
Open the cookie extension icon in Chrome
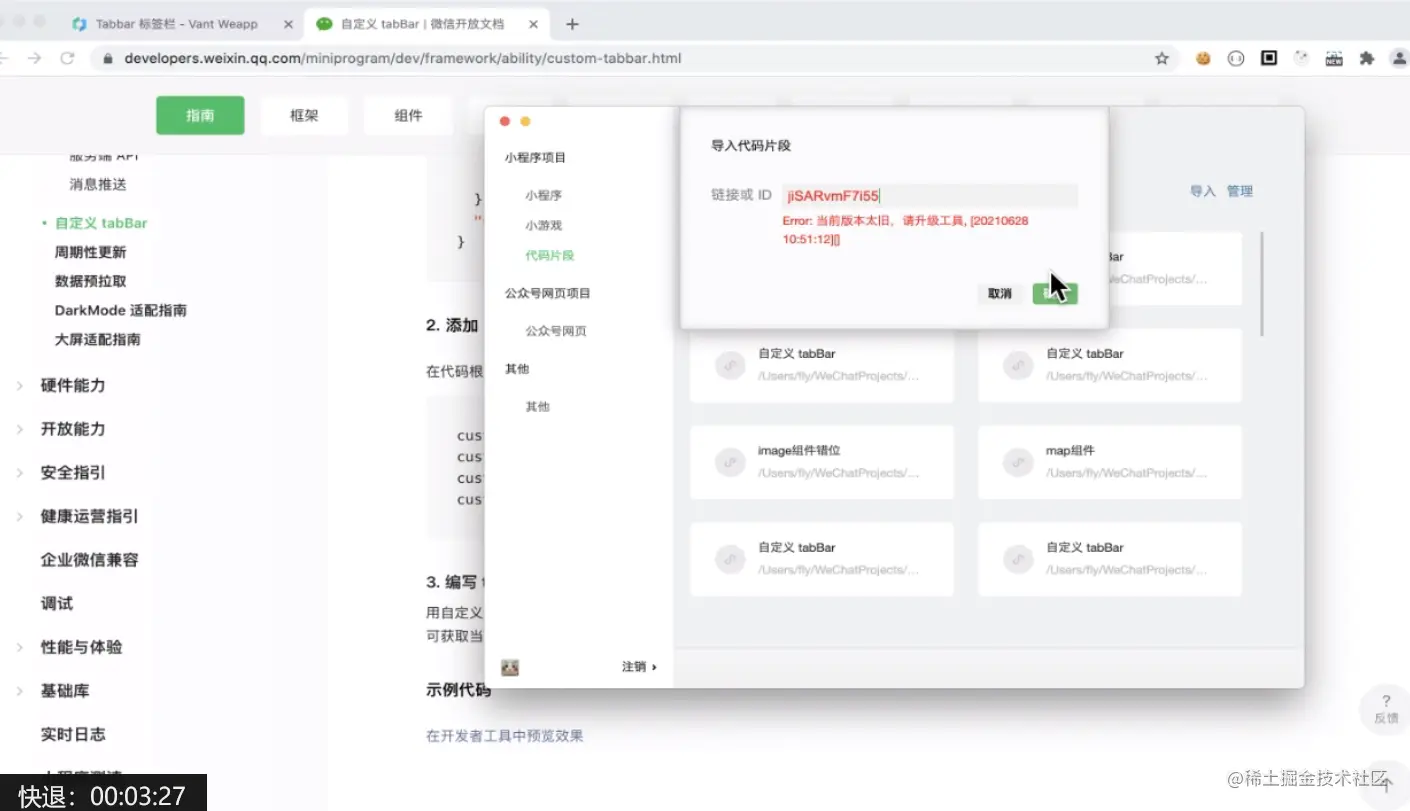click(1203, 58)
